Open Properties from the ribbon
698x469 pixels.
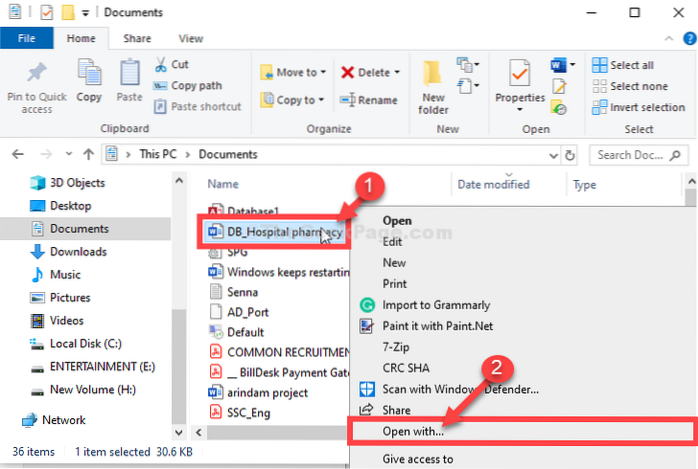518,78
